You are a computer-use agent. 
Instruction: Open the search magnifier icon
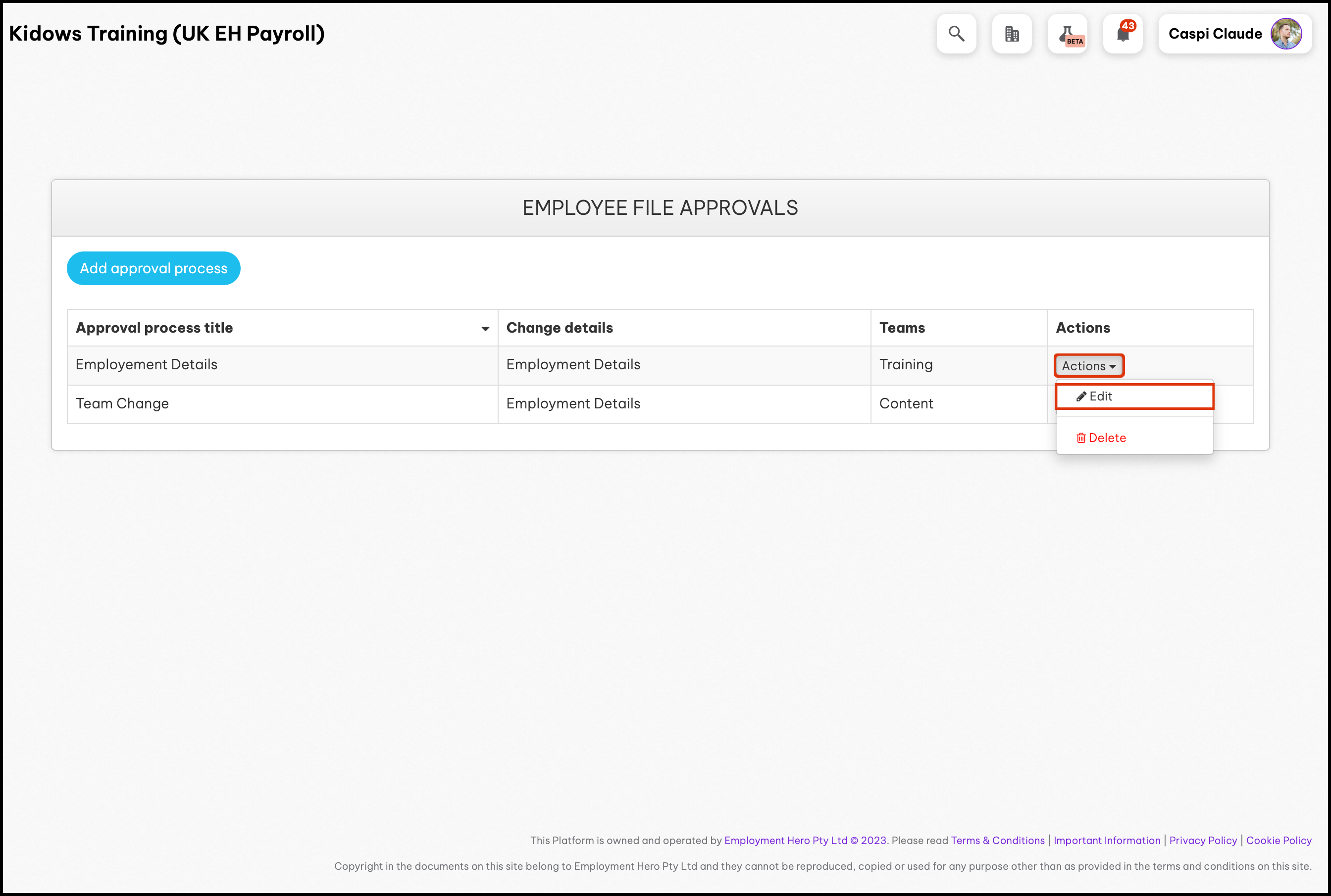(956, 34)
